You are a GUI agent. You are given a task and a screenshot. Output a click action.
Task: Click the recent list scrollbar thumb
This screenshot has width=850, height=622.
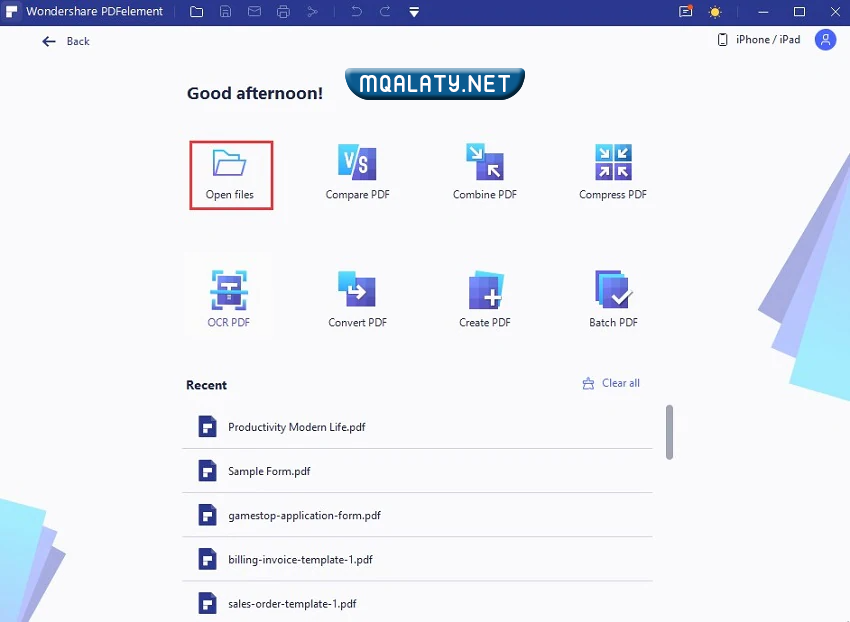pyautogui.click(x=669, y=432)
